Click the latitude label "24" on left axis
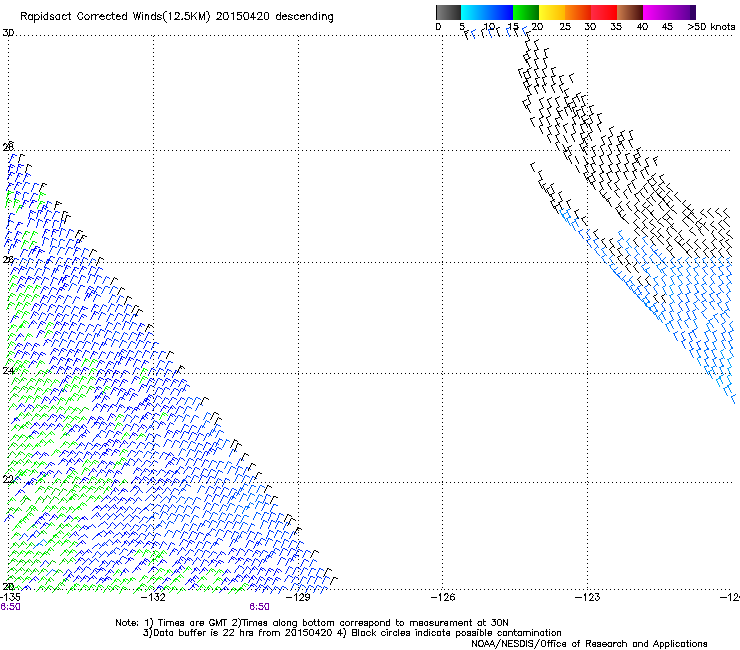This screenshot has width=740, height=650. (x=8, y=371)
